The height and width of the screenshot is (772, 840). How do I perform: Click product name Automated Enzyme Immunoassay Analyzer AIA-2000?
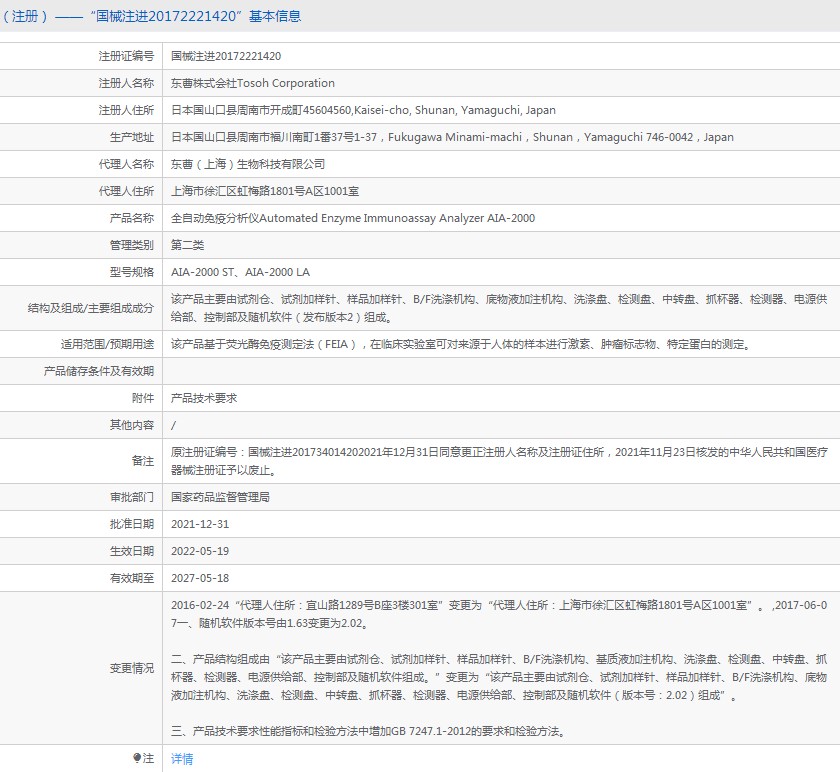point(352,218)
